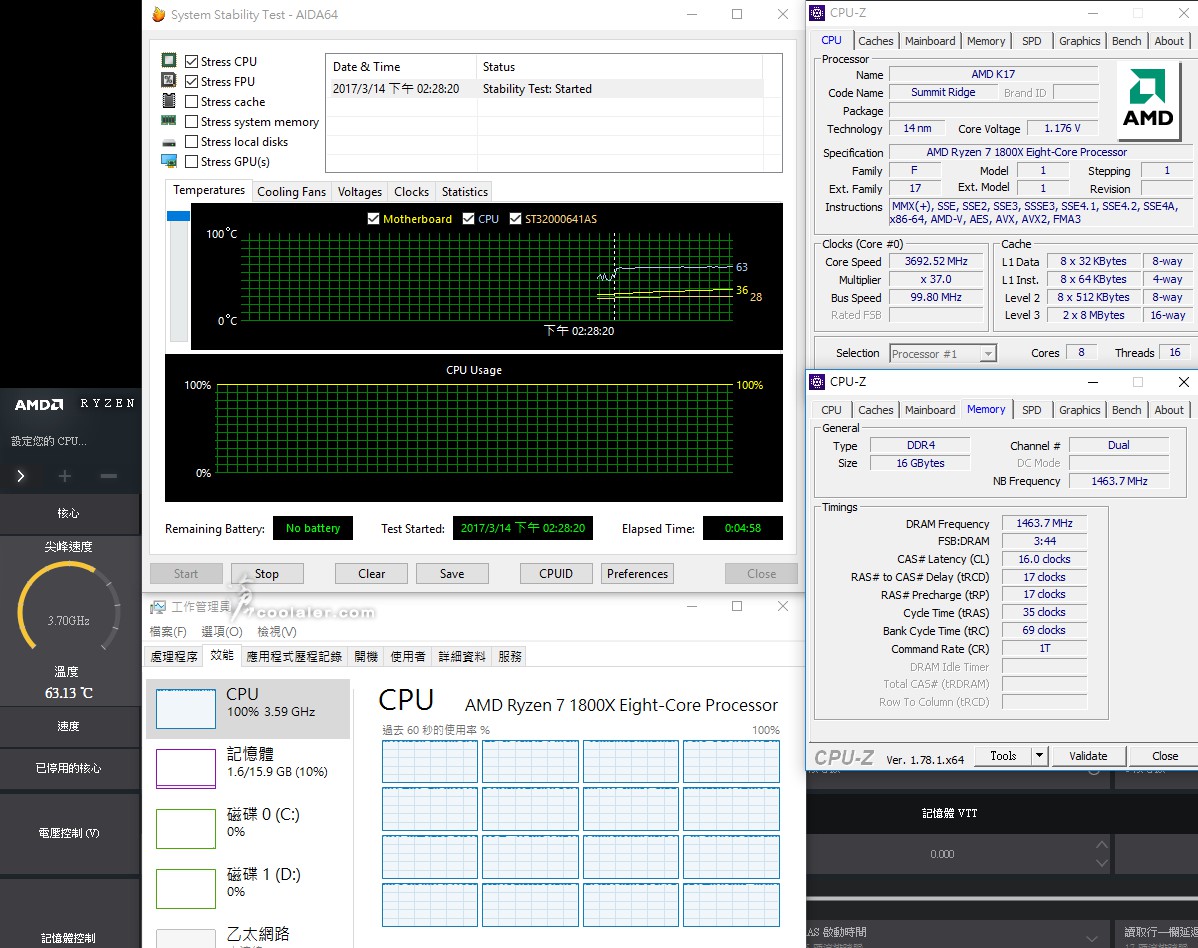The width and height of the screenshot is (1198, 948).
Task: Stop the stability test
Action: pyautogui.click(x=267, y=574)
